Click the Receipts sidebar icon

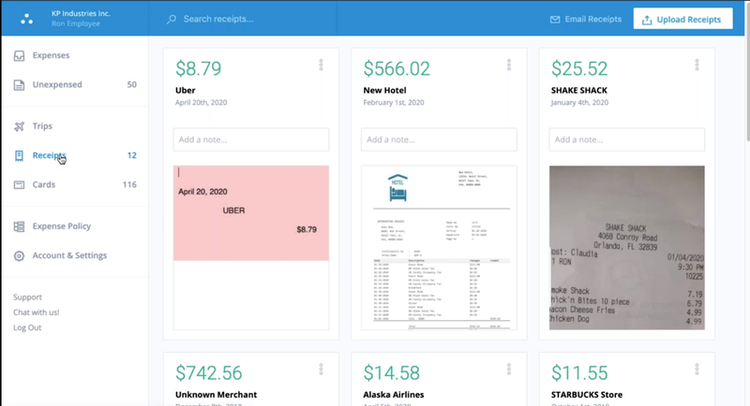(19, 155)
